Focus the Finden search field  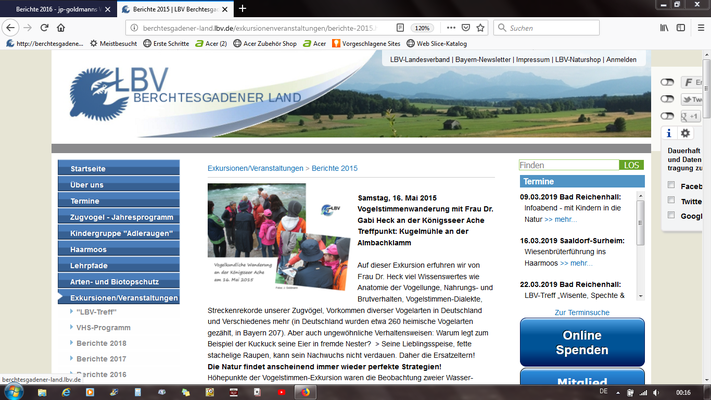569,165
